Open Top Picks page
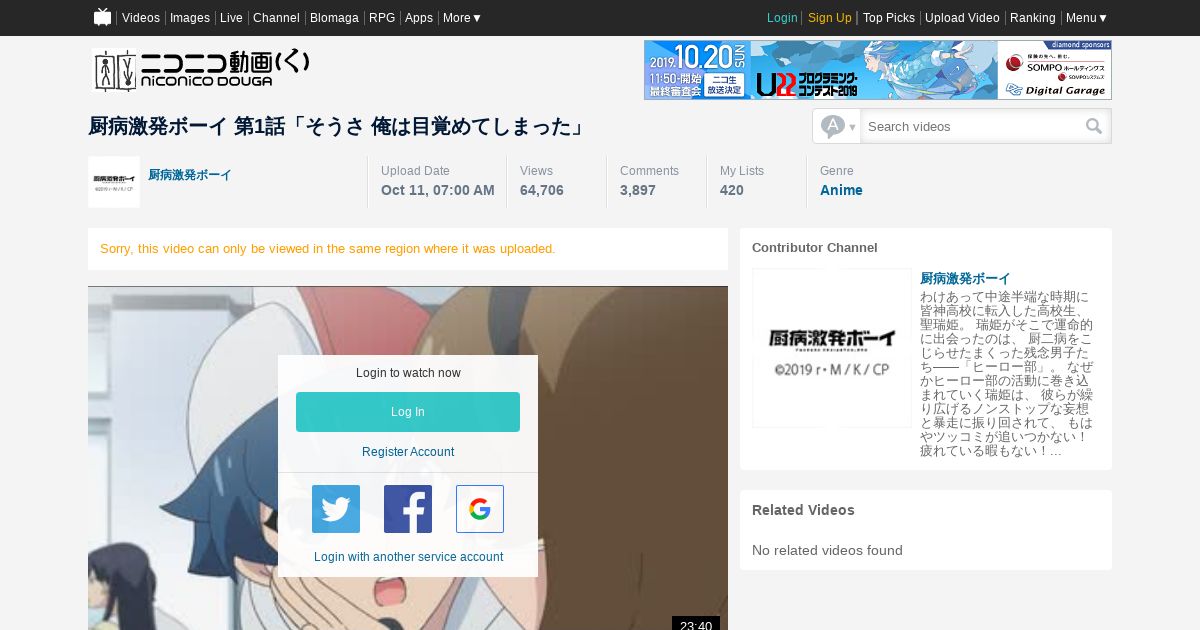The width and height of the screenshot is (1200, 630). click(889, 18)
